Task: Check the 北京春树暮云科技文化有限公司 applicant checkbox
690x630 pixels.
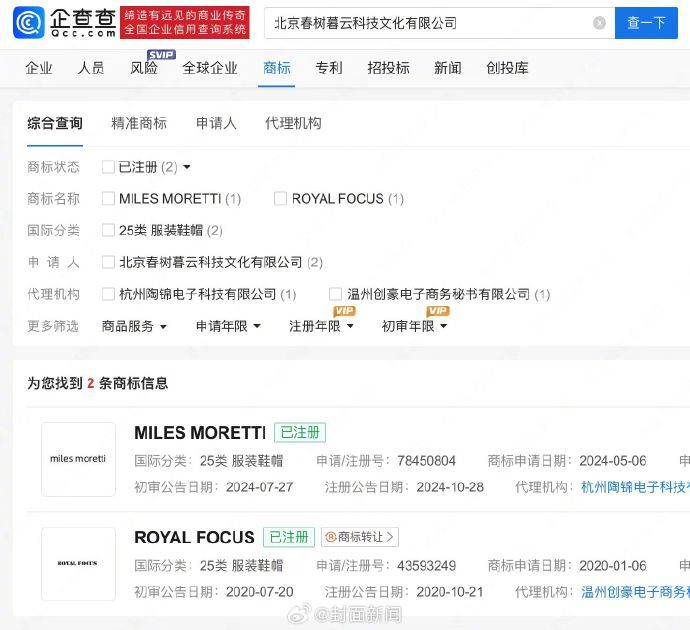Action: [108, 262]
